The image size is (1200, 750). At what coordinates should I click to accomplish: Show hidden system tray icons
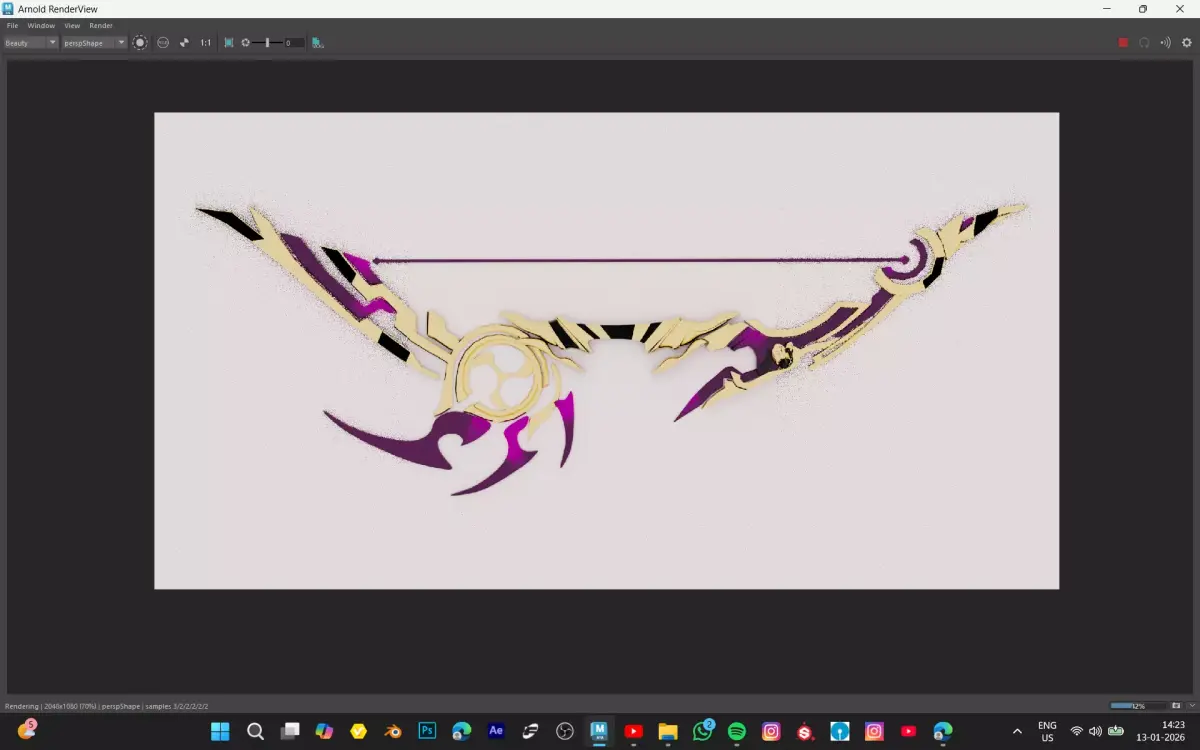1017,731
